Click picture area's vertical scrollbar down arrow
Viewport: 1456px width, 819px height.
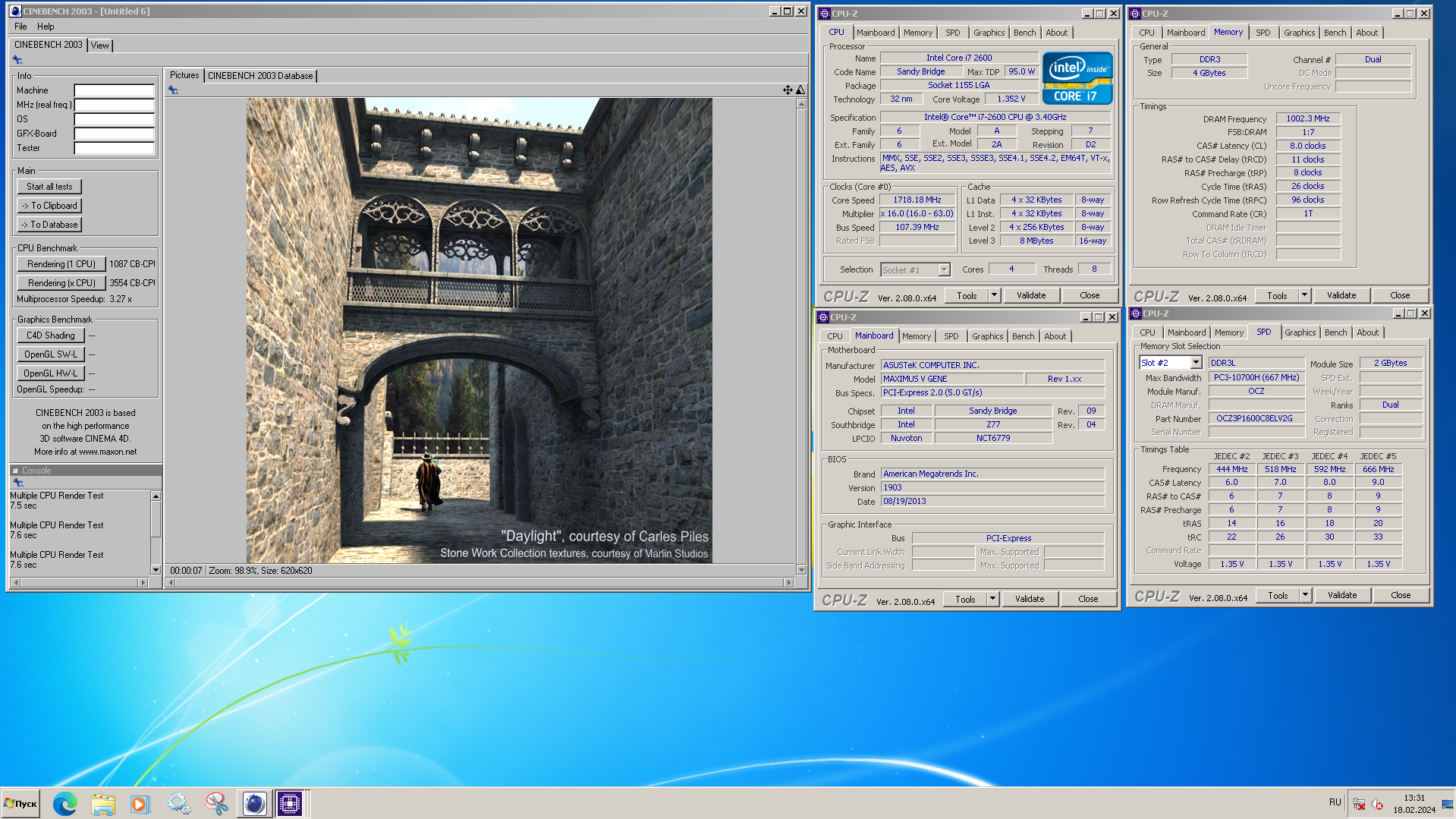pyautogui.click(x=801, y=570)
